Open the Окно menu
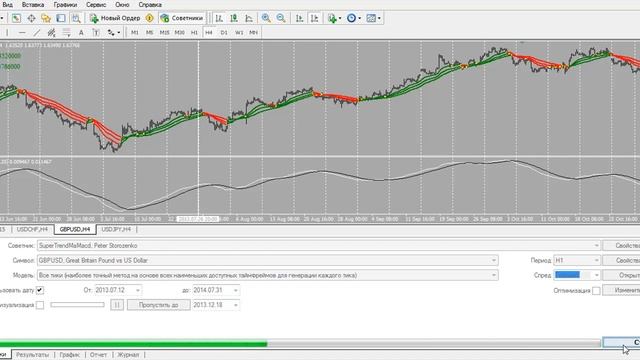The width and height of the screenshot is (640, 360). click(x=122, y=5)
